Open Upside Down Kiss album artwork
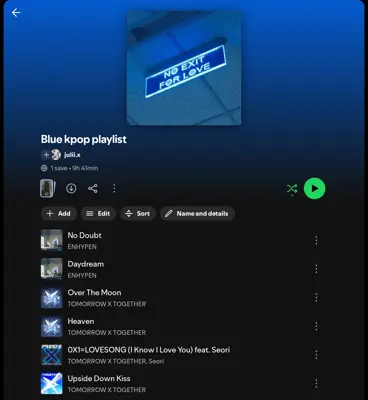The height and width of the screenshot is (400, 368). click(x=51, y=383)
